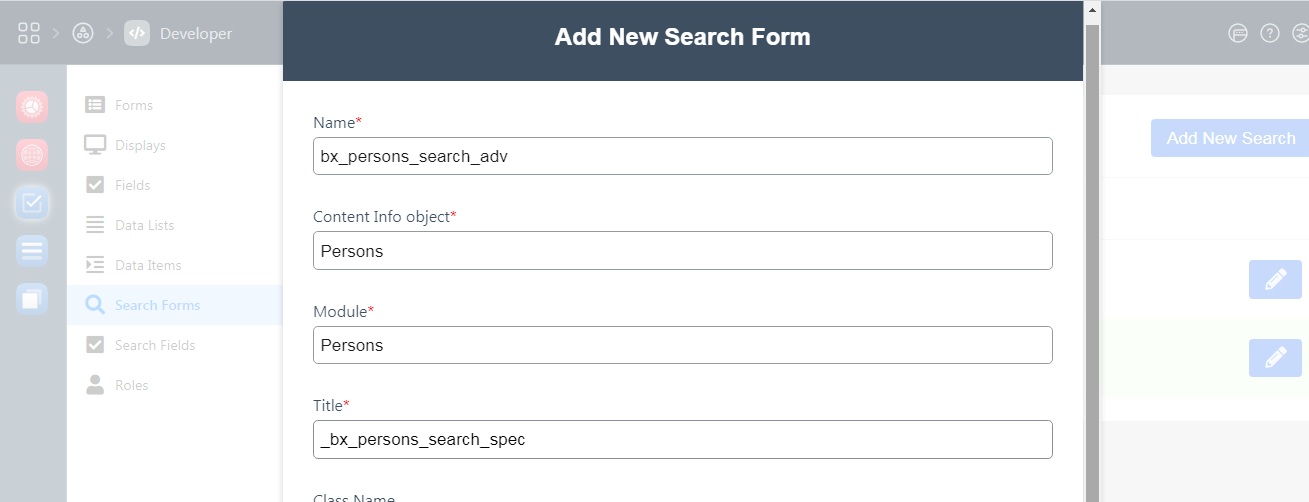Click the blue list-lines icon in left rail

(32, 251)
